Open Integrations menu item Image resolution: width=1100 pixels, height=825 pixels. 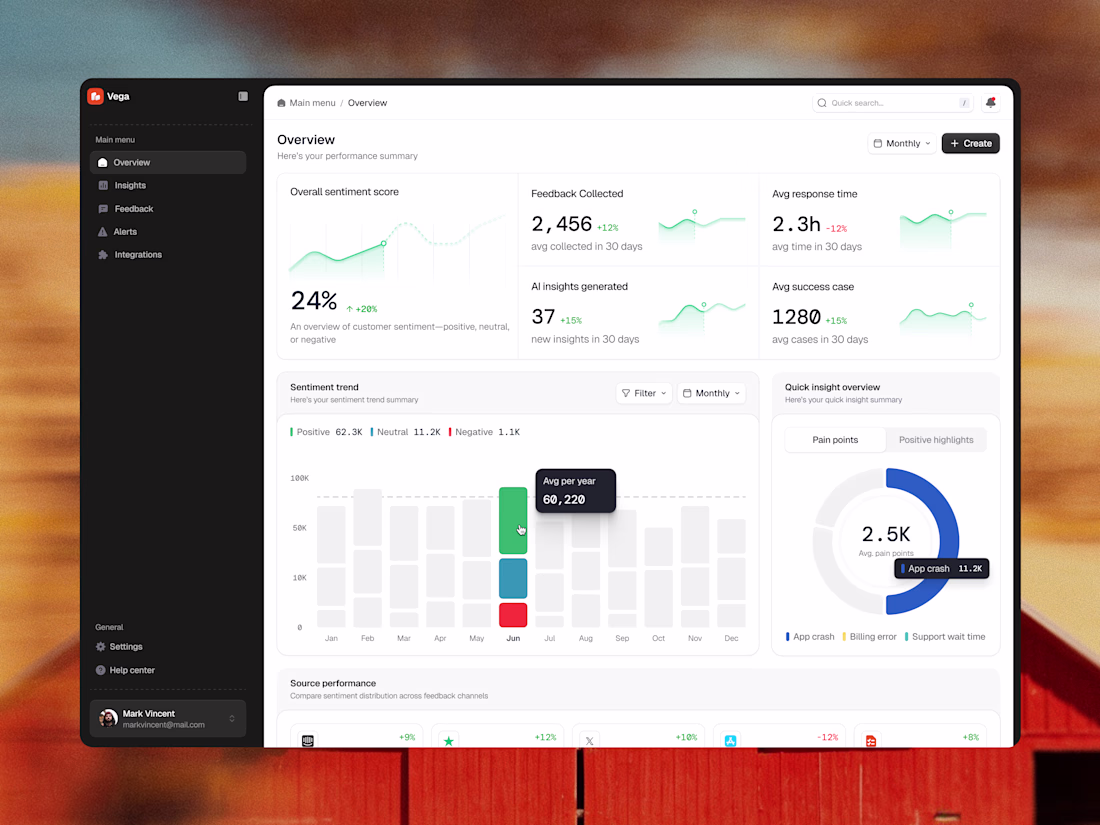(x=168, y=255)
